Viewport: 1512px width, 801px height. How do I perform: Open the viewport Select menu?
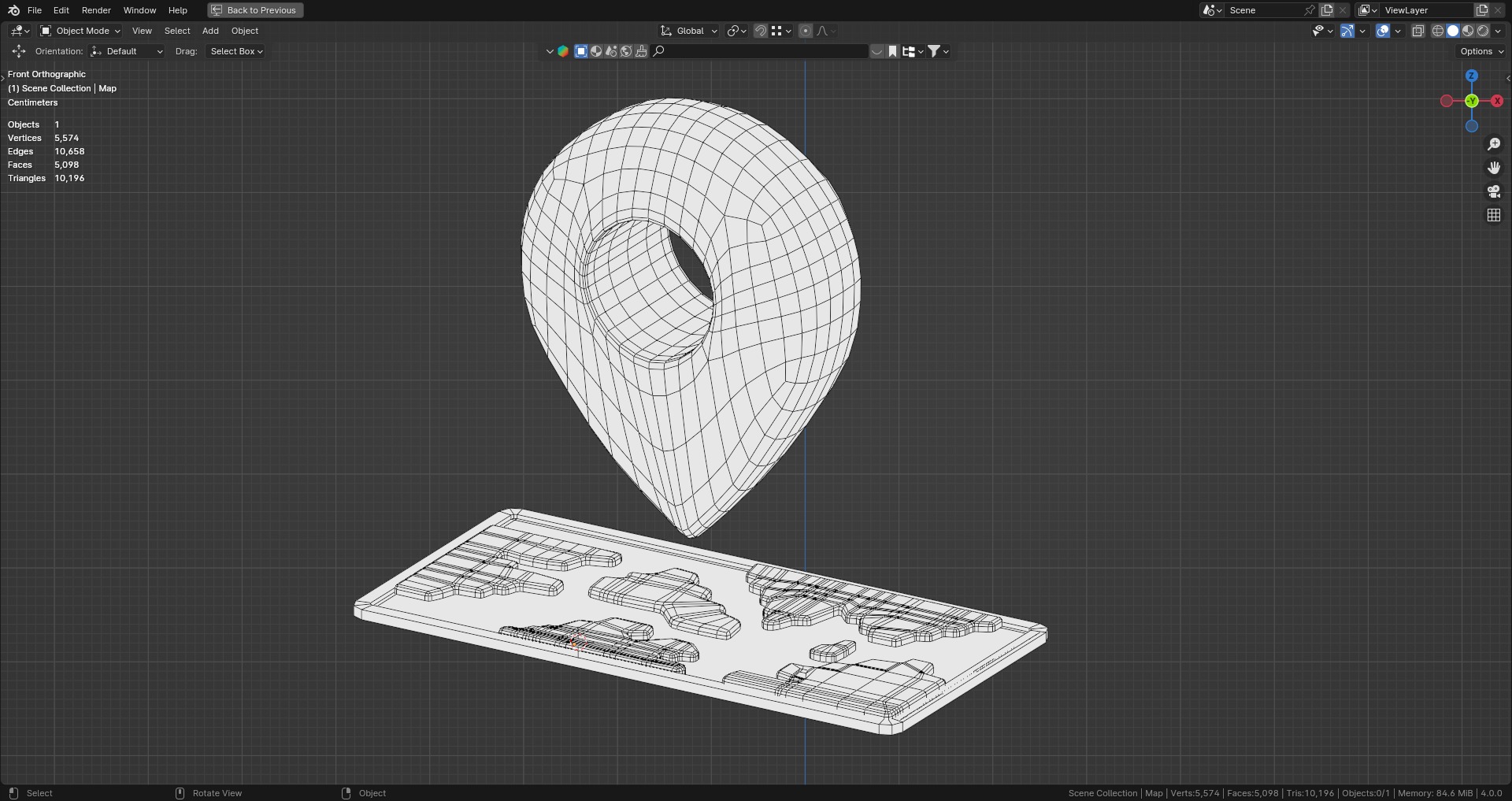tap(177, 31)
